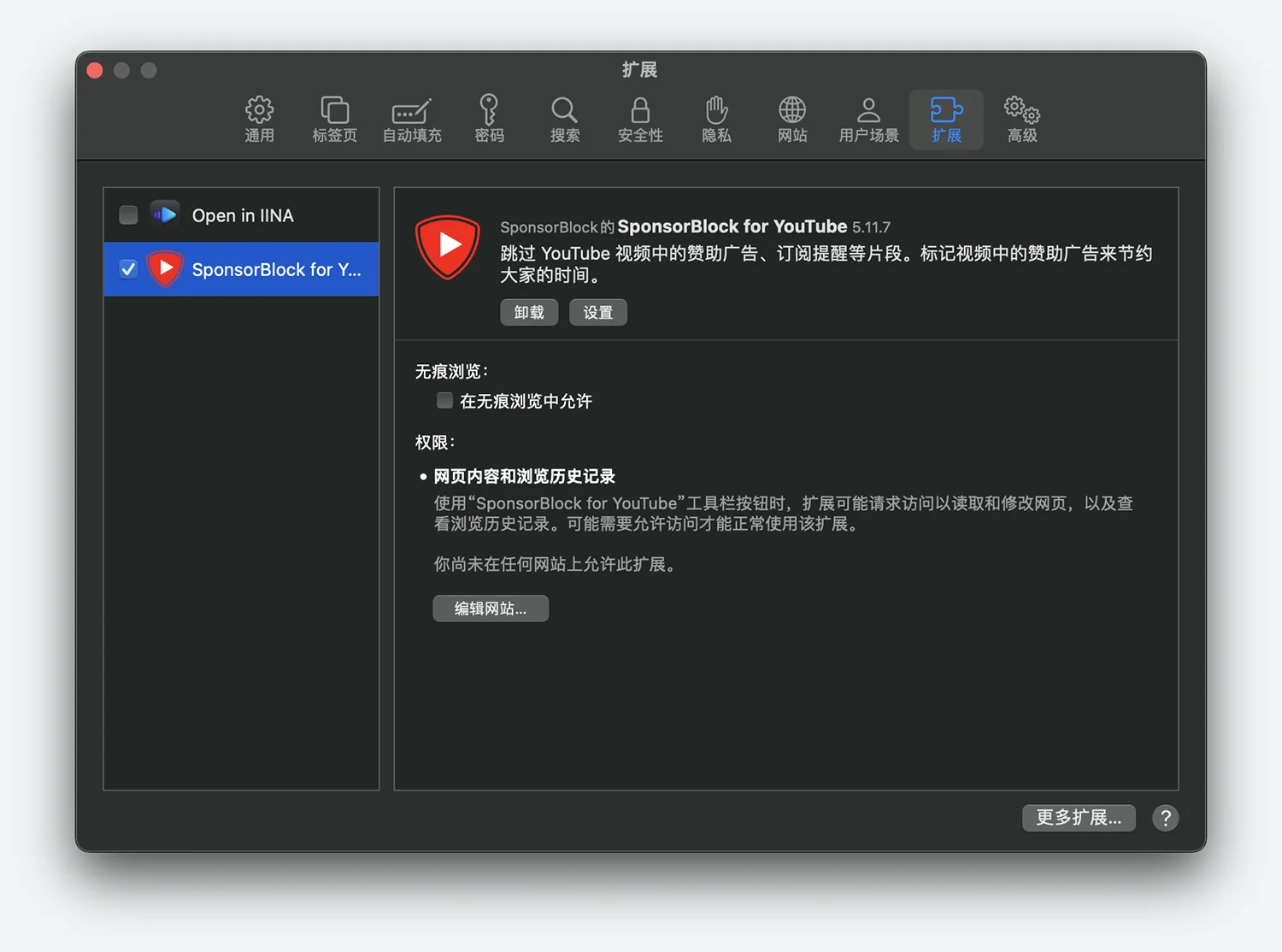Close the window with the red button
Image resolution: width=1282 pixels, height=952 pixels.
(95, 70)
